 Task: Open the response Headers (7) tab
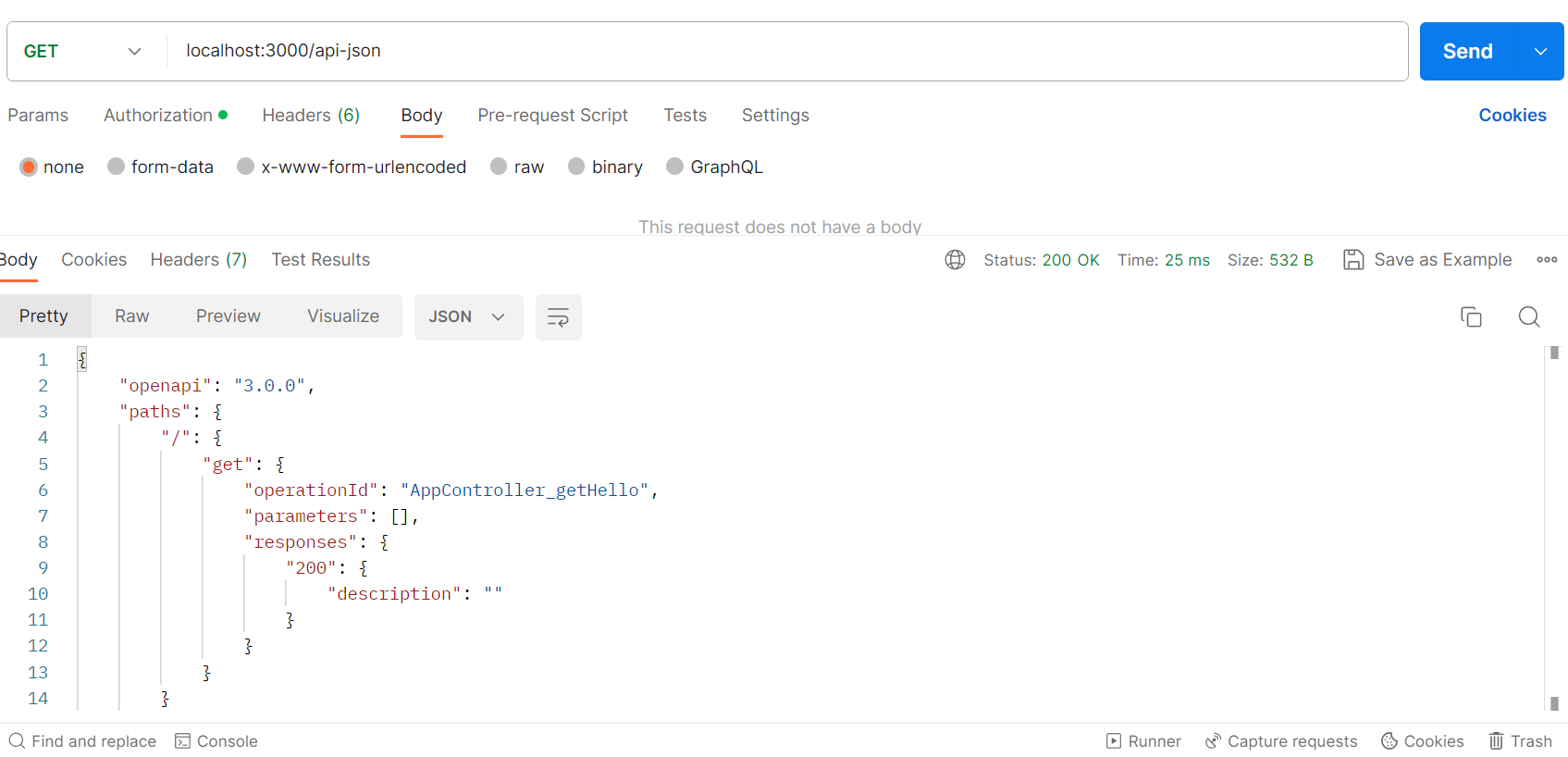(x=199, y=260)
